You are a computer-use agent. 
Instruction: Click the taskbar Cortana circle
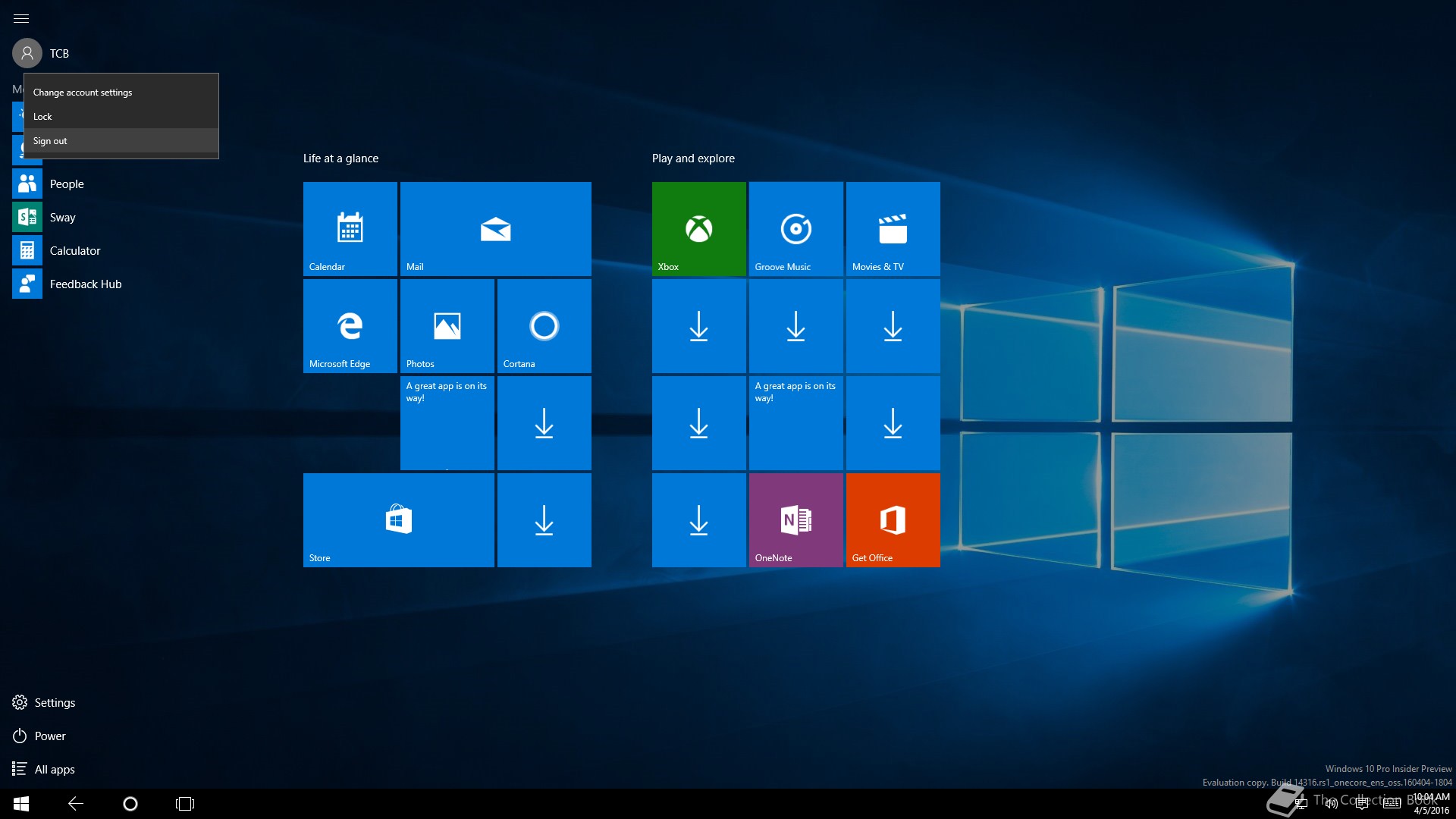[130, 804]
